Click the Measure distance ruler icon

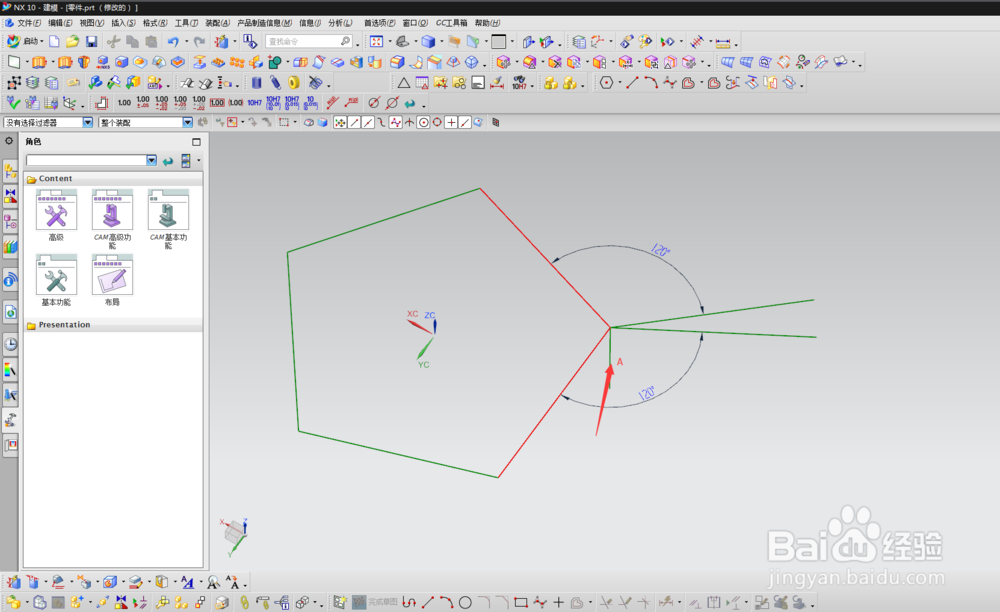pyautogui.click(x=723, y=42)
